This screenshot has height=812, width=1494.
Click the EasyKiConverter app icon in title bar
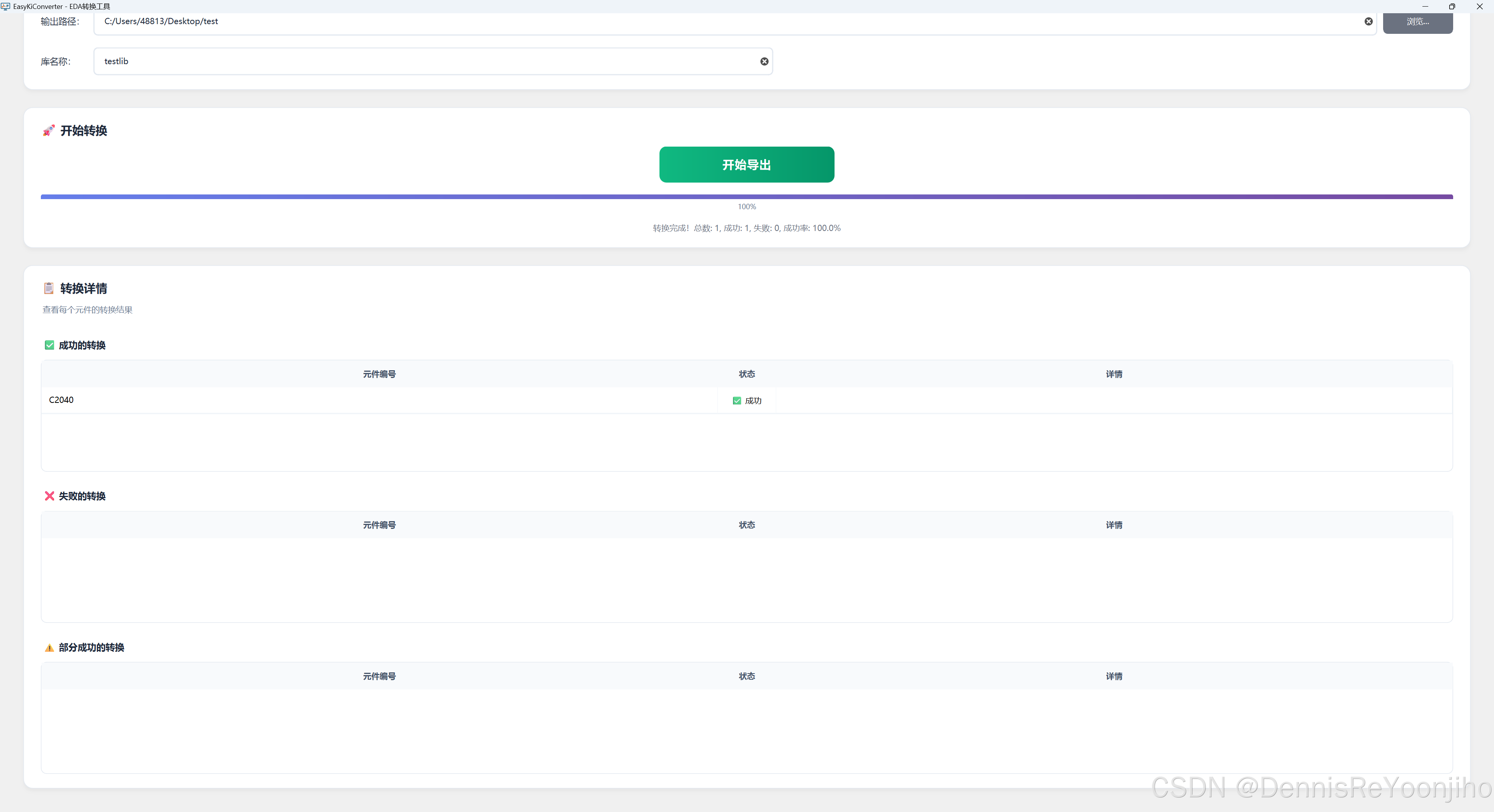6,6
